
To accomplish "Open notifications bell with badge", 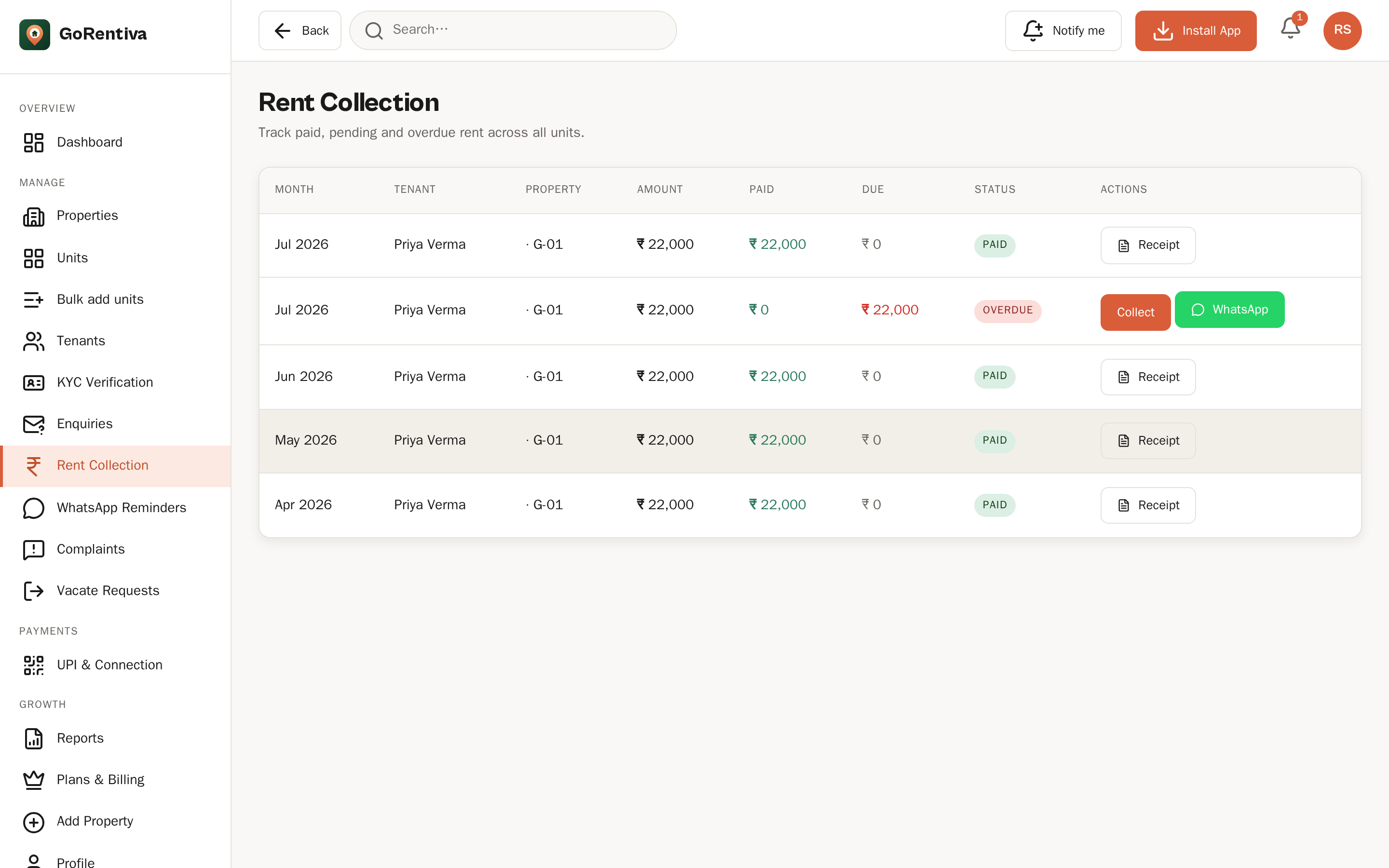I will [x=1290, y=28].
